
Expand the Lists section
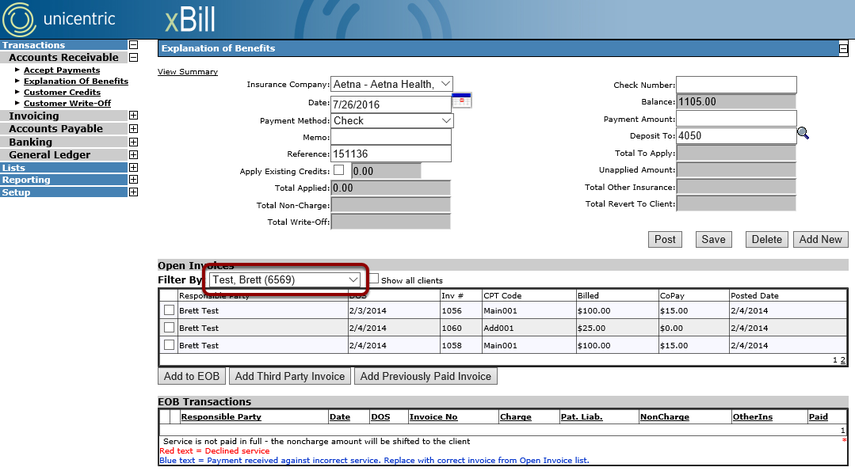[133, 167]
